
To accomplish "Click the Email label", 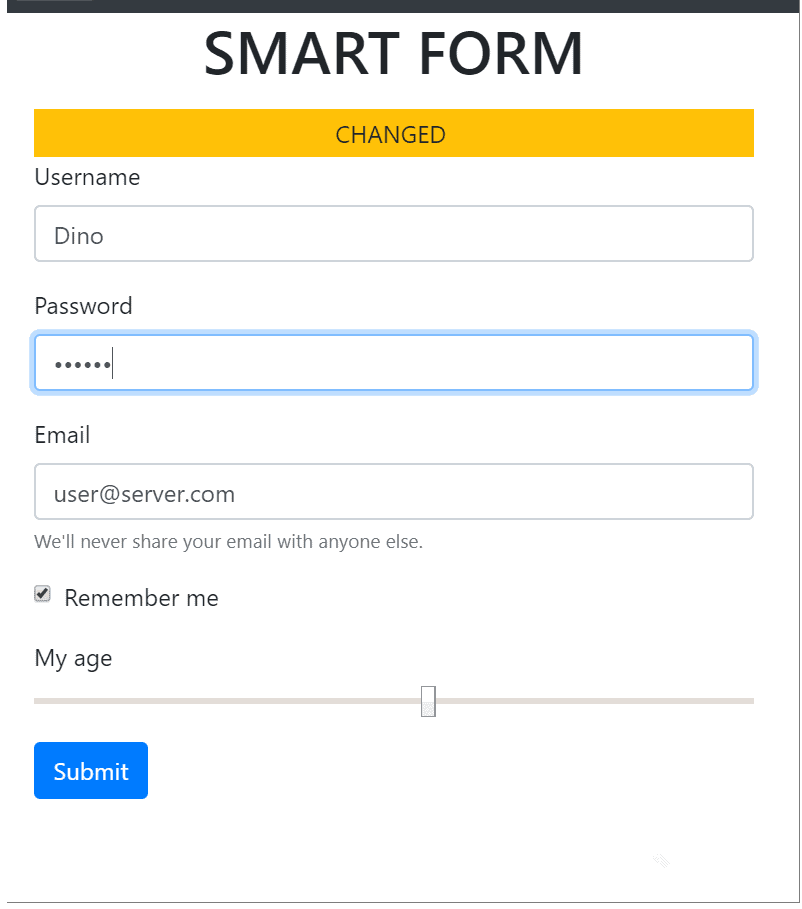I will [62, 435].
